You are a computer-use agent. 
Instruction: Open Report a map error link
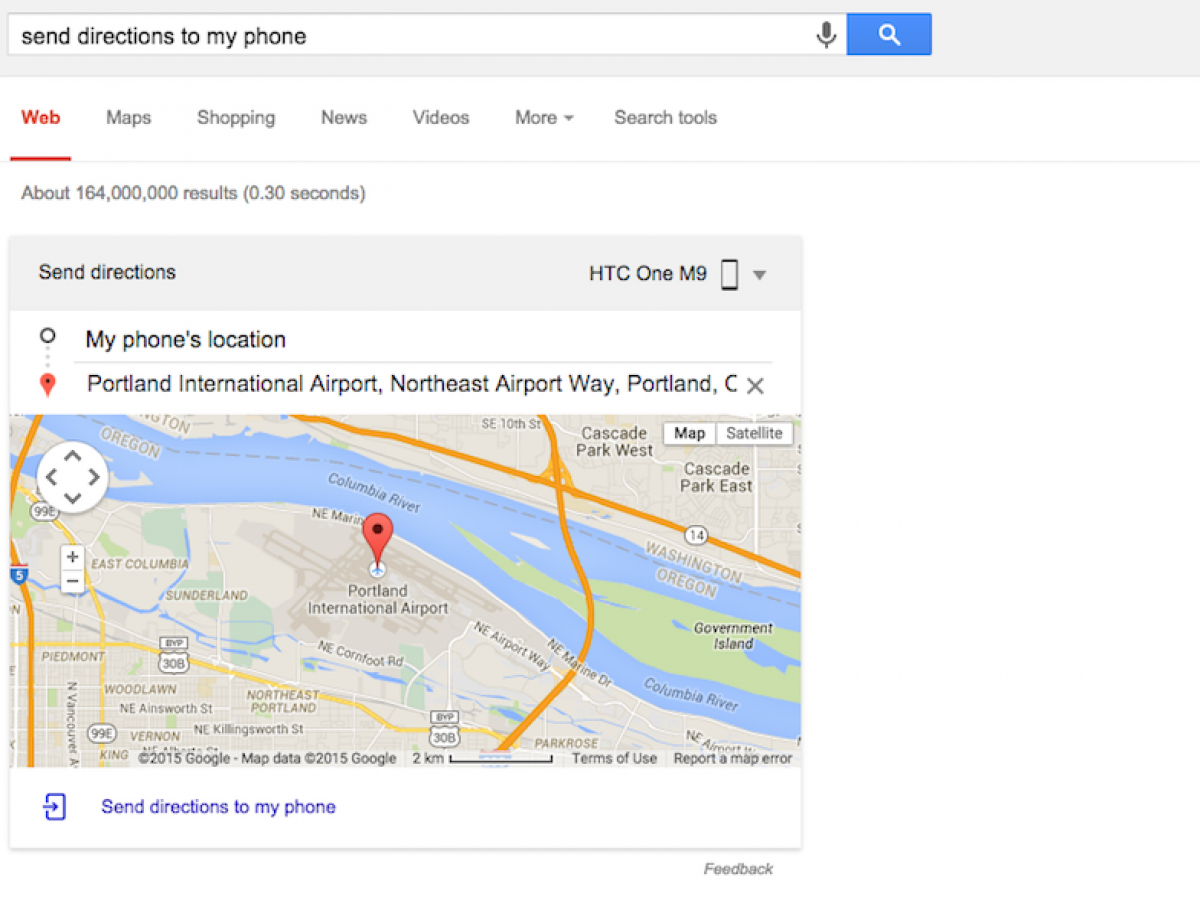pos(732,758)
